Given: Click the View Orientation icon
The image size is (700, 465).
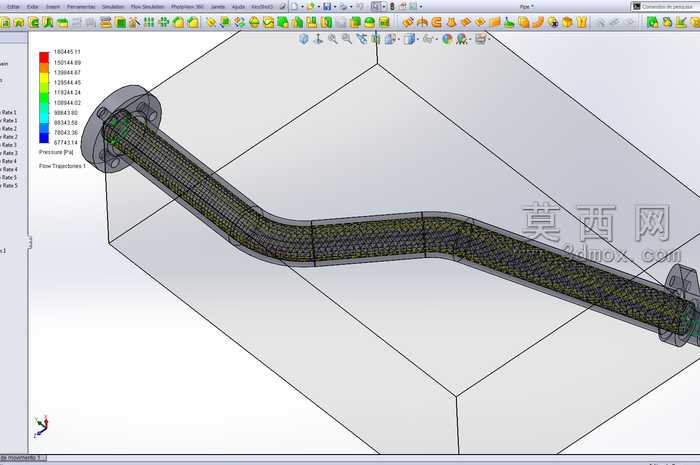Looking at the screenshot, I should coord(390,39).
